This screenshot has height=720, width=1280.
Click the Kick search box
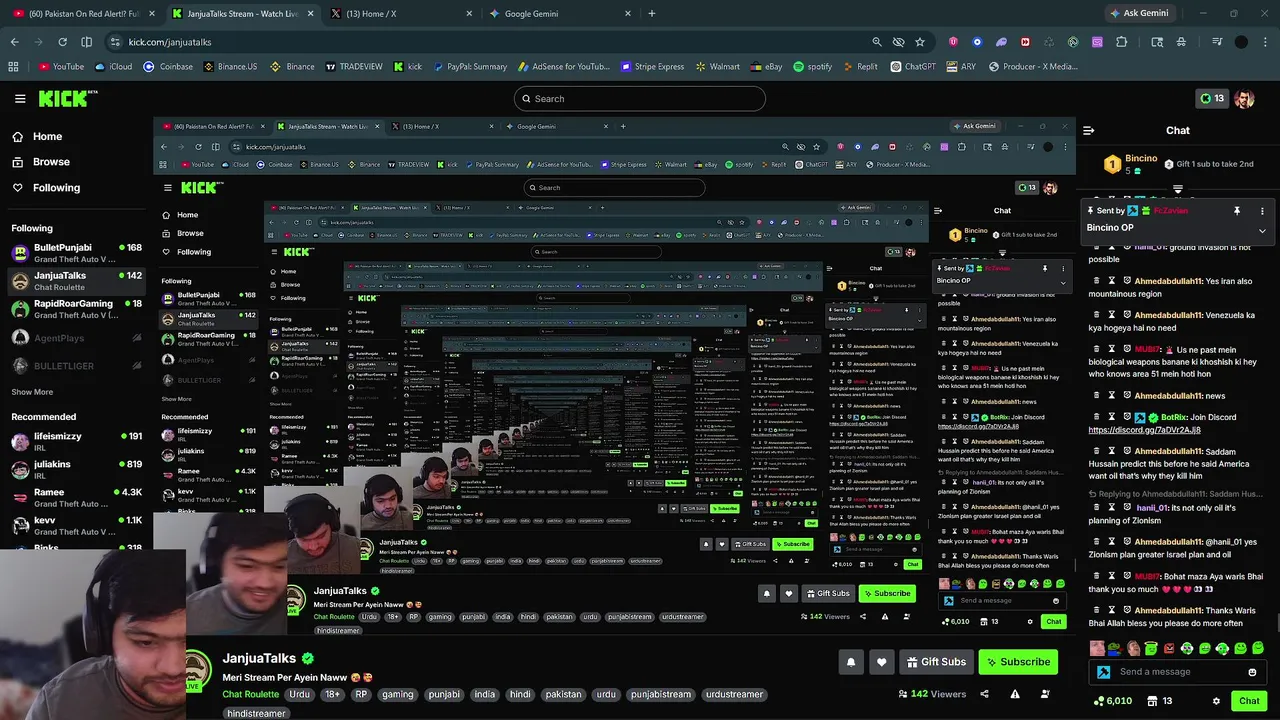640,98
